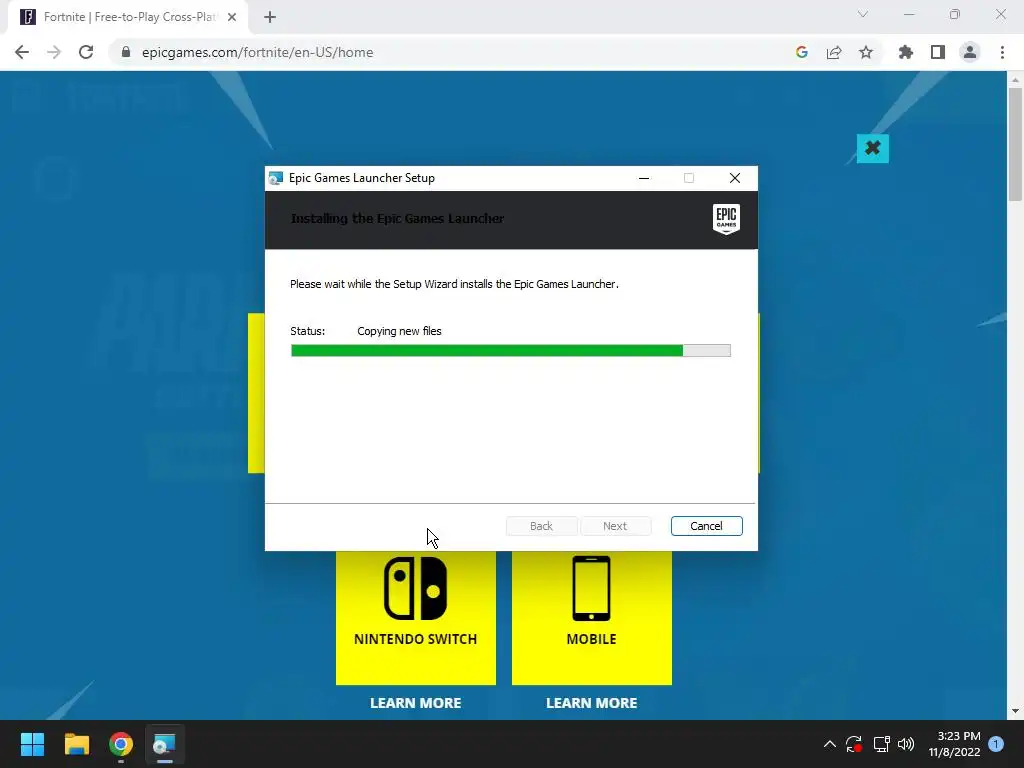Click scrollbar down arrow on page
Image resolution: width=1024 pixels, height=768 pixels.
pyautogui.click(x=1015, y=711)
